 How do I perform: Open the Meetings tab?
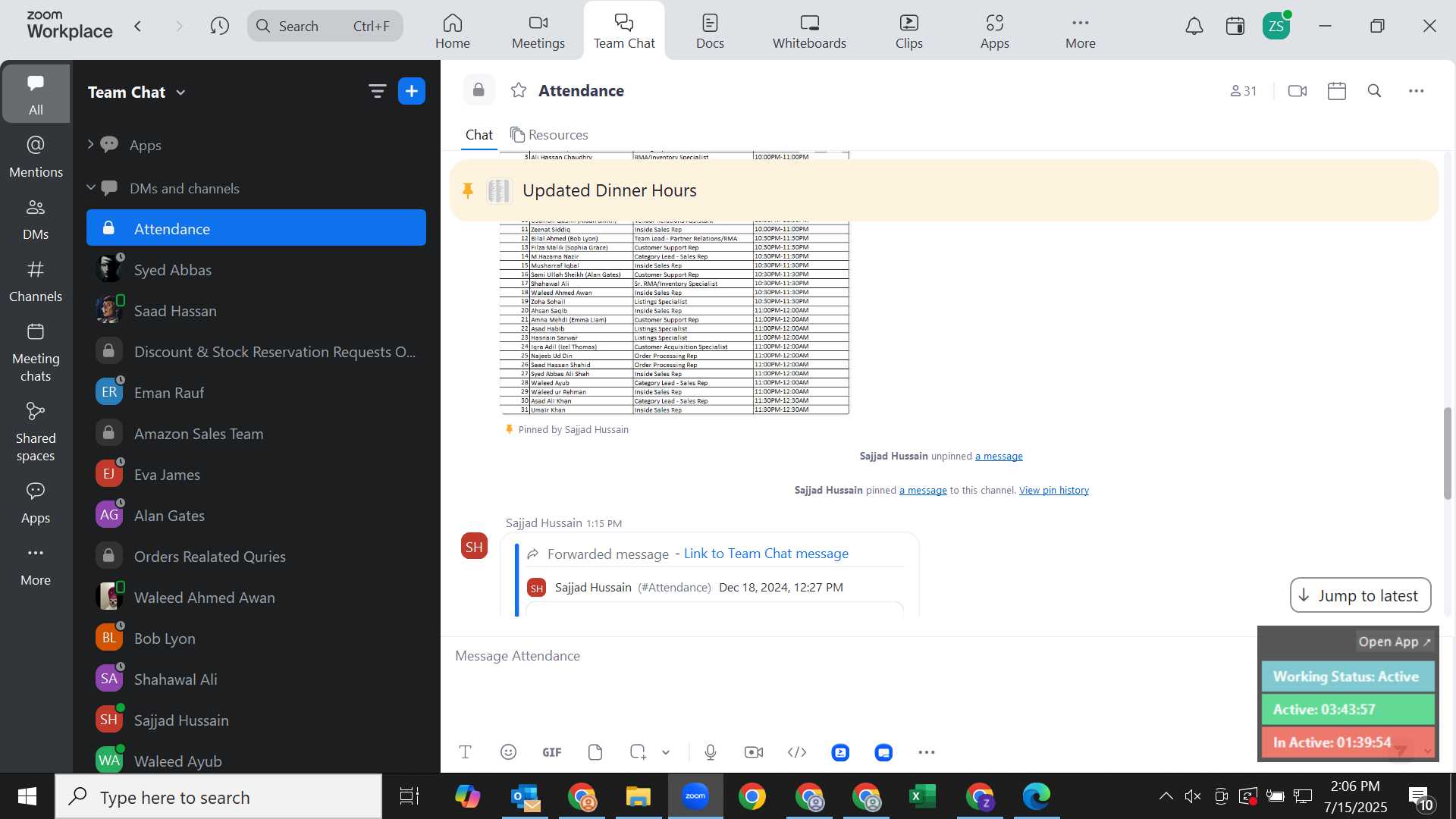coord(538,31)
